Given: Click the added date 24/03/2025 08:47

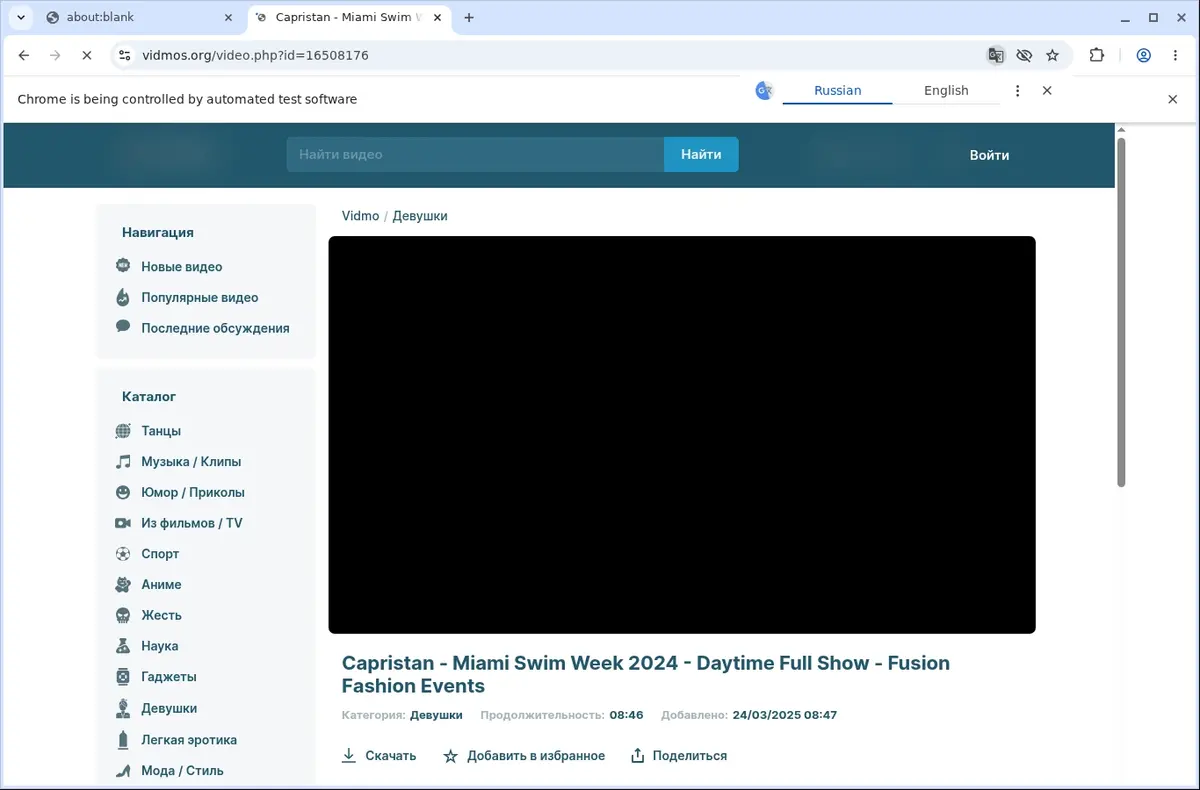Looking at the screenshot, I should click(x=785, y=715).
